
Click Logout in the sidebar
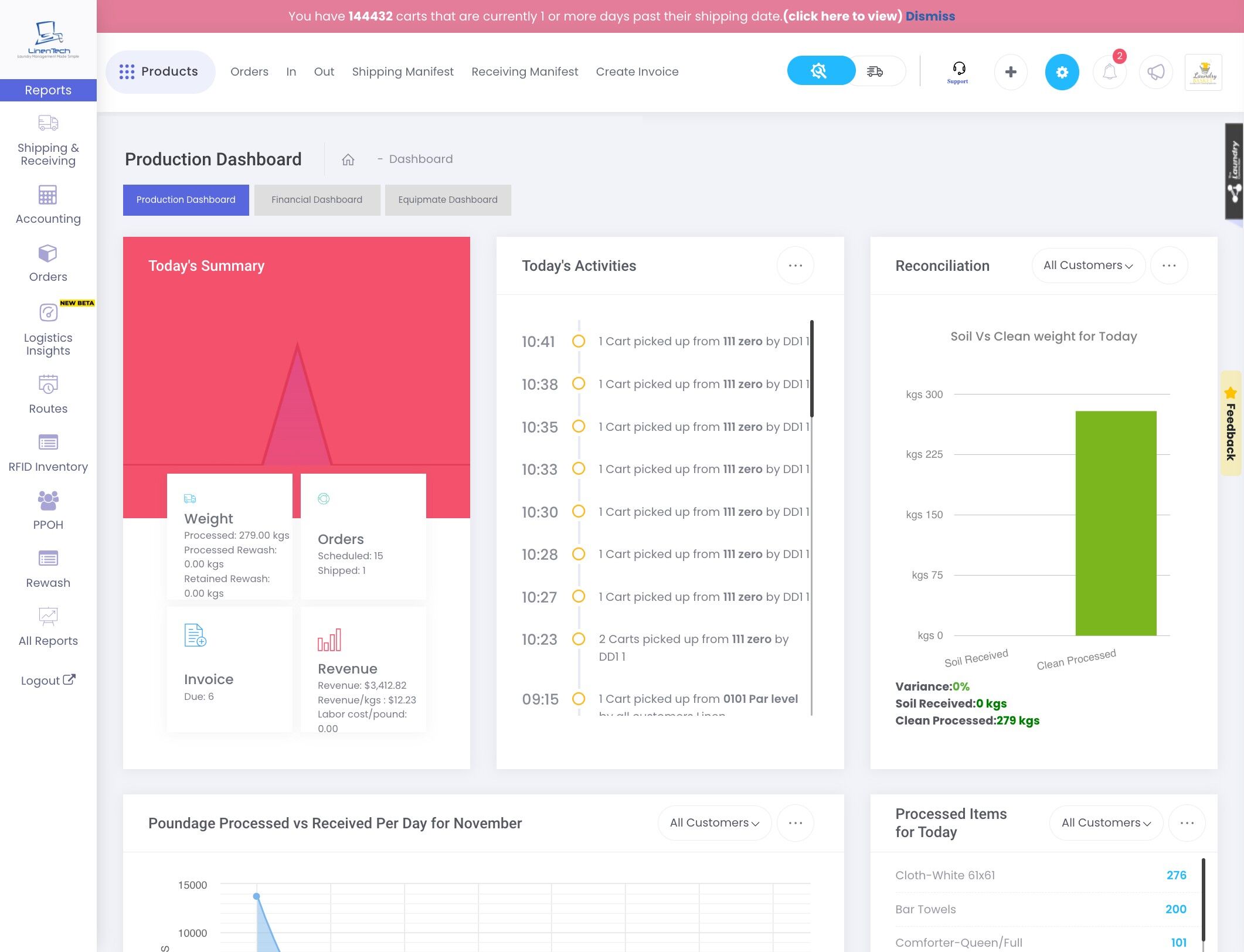tap(48, 681)
